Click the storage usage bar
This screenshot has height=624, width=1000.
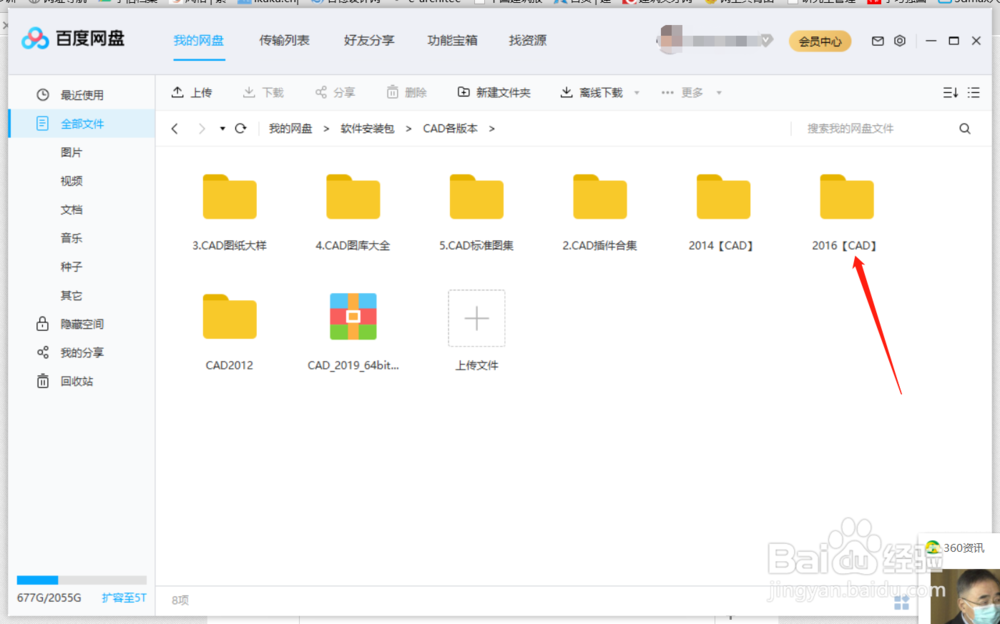click(x=82, y=580)
